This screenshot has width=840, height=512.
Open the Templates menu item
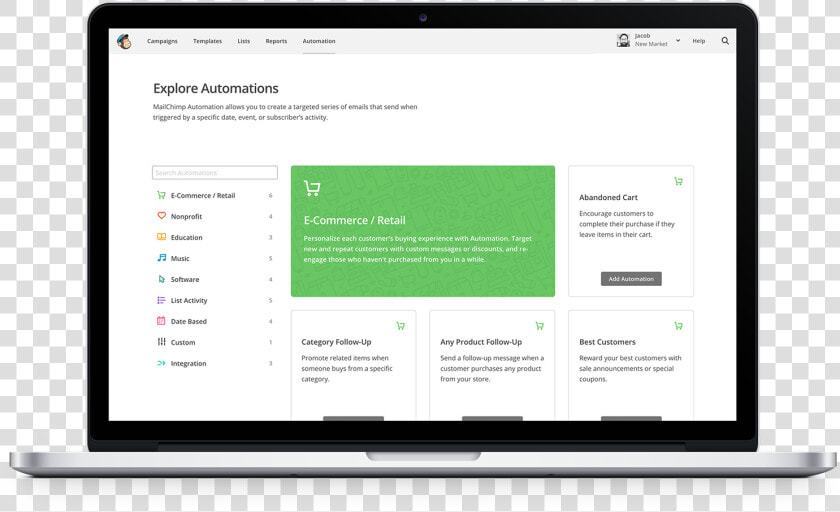(207, 41)
